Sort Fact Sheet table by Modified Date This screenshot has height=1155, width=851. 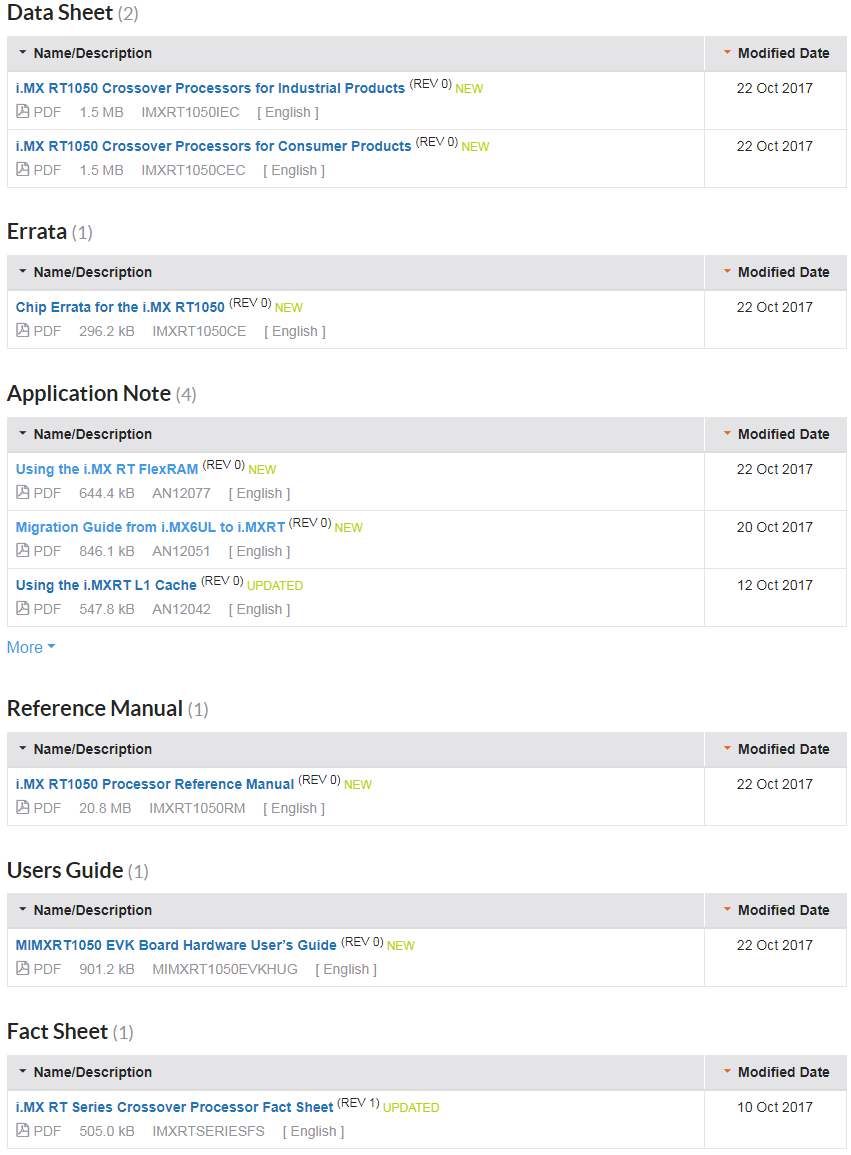pyautogui.click(x=777, y=1072)
